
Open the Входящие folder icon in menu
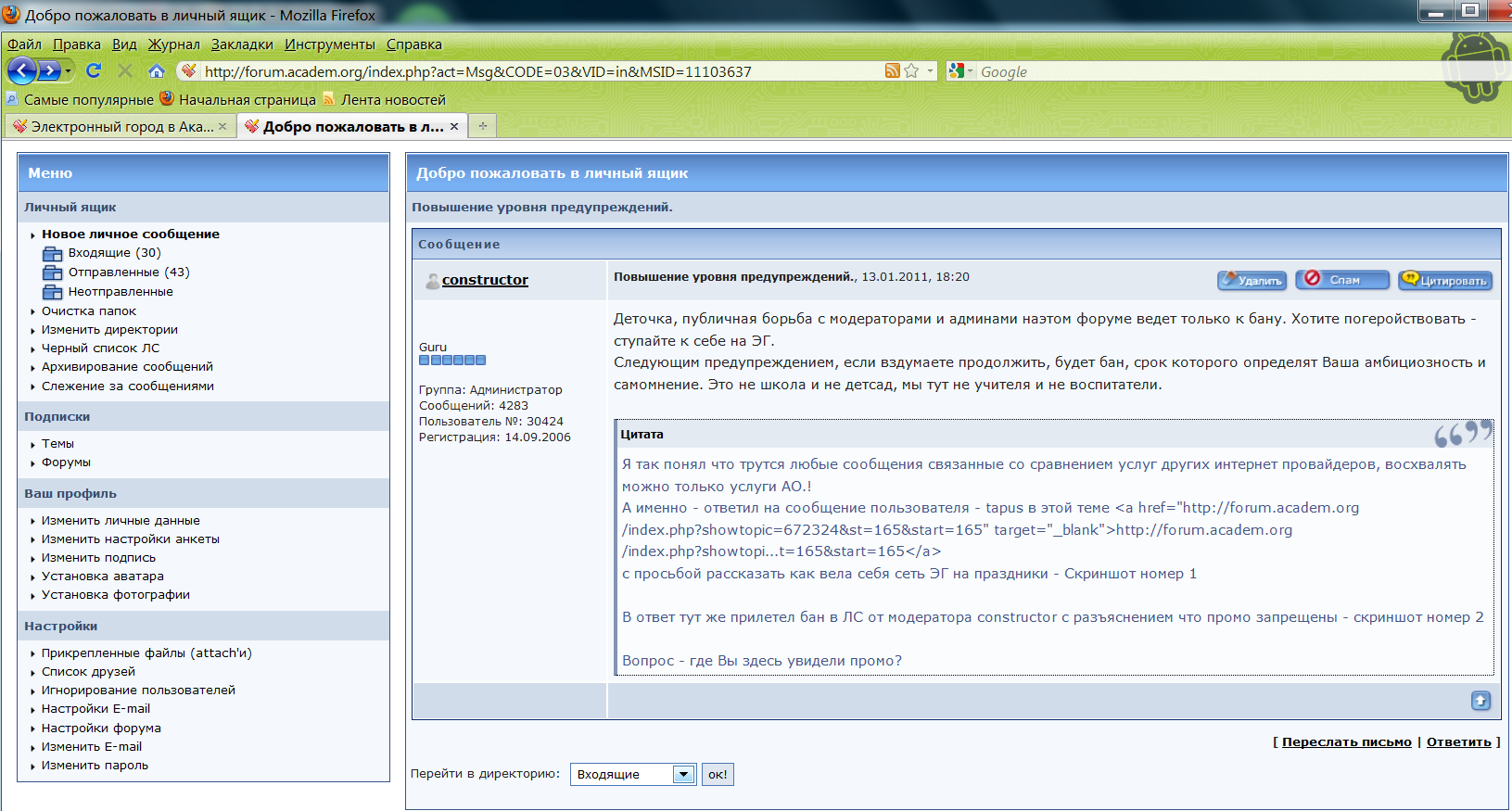point(53,253)
